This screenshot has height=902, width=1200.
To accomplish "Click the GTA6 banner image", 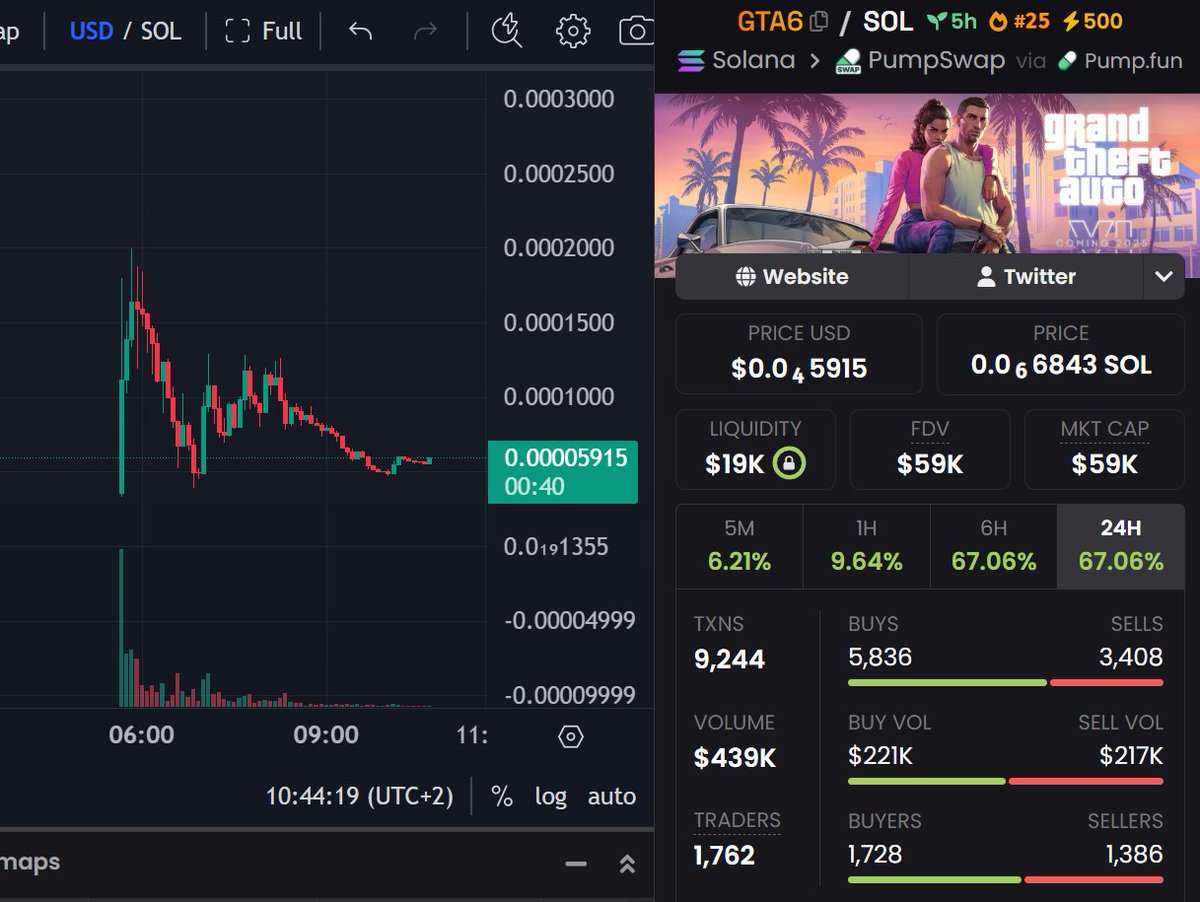I will click(x=927, y=185).
